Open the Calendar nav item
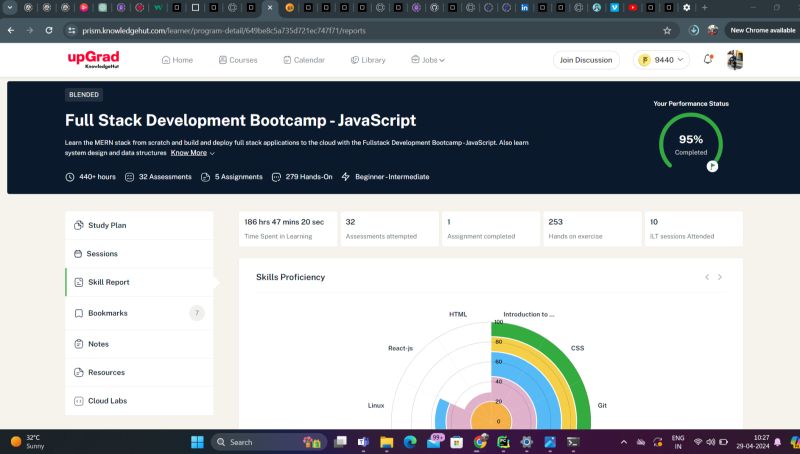The height and width of the screenshot is (454, 800). tap(304, 60)
